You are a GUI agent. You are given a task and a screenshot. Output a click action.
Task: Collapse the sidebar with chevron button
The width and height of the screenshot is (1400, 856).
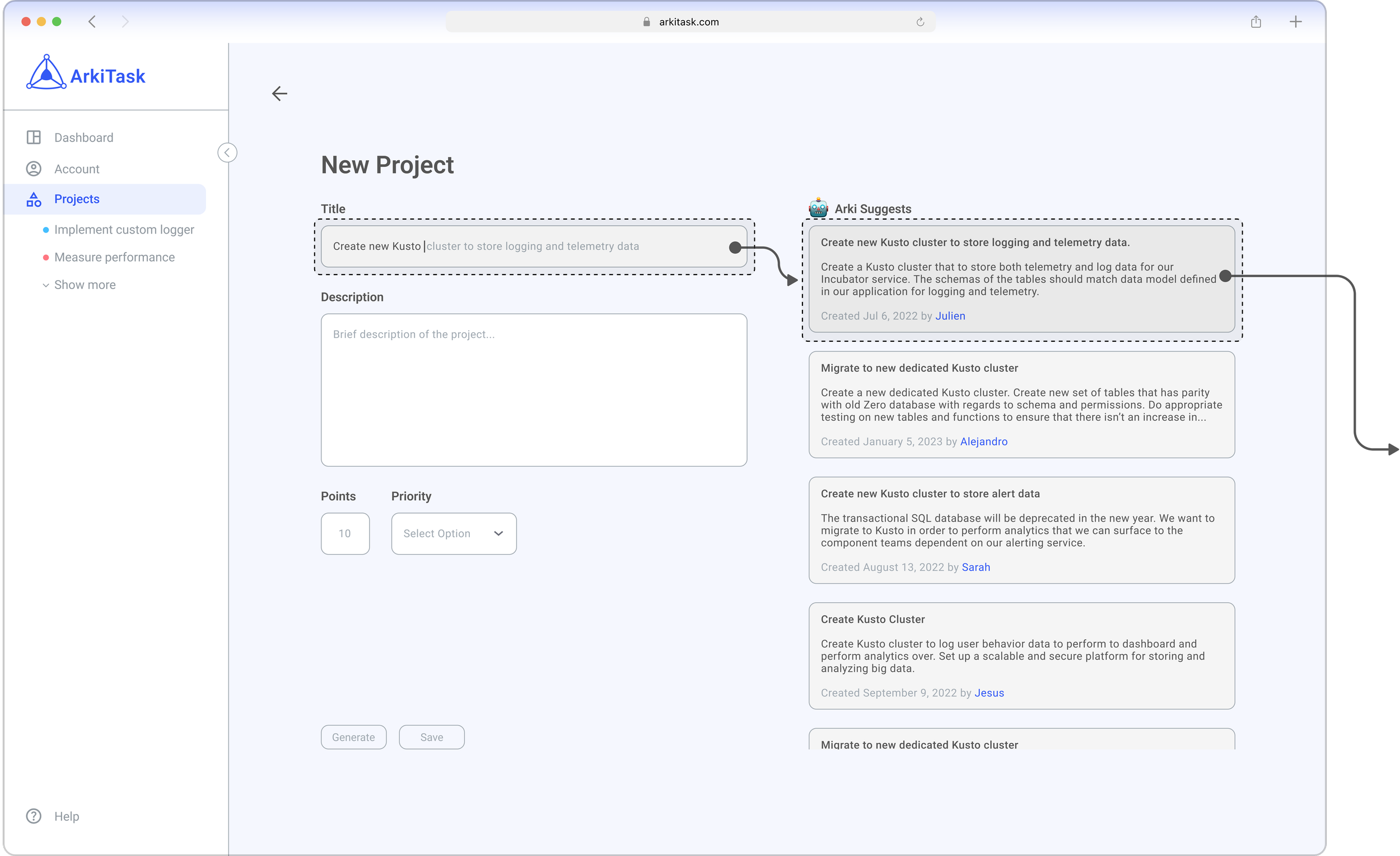click(227, 152)
